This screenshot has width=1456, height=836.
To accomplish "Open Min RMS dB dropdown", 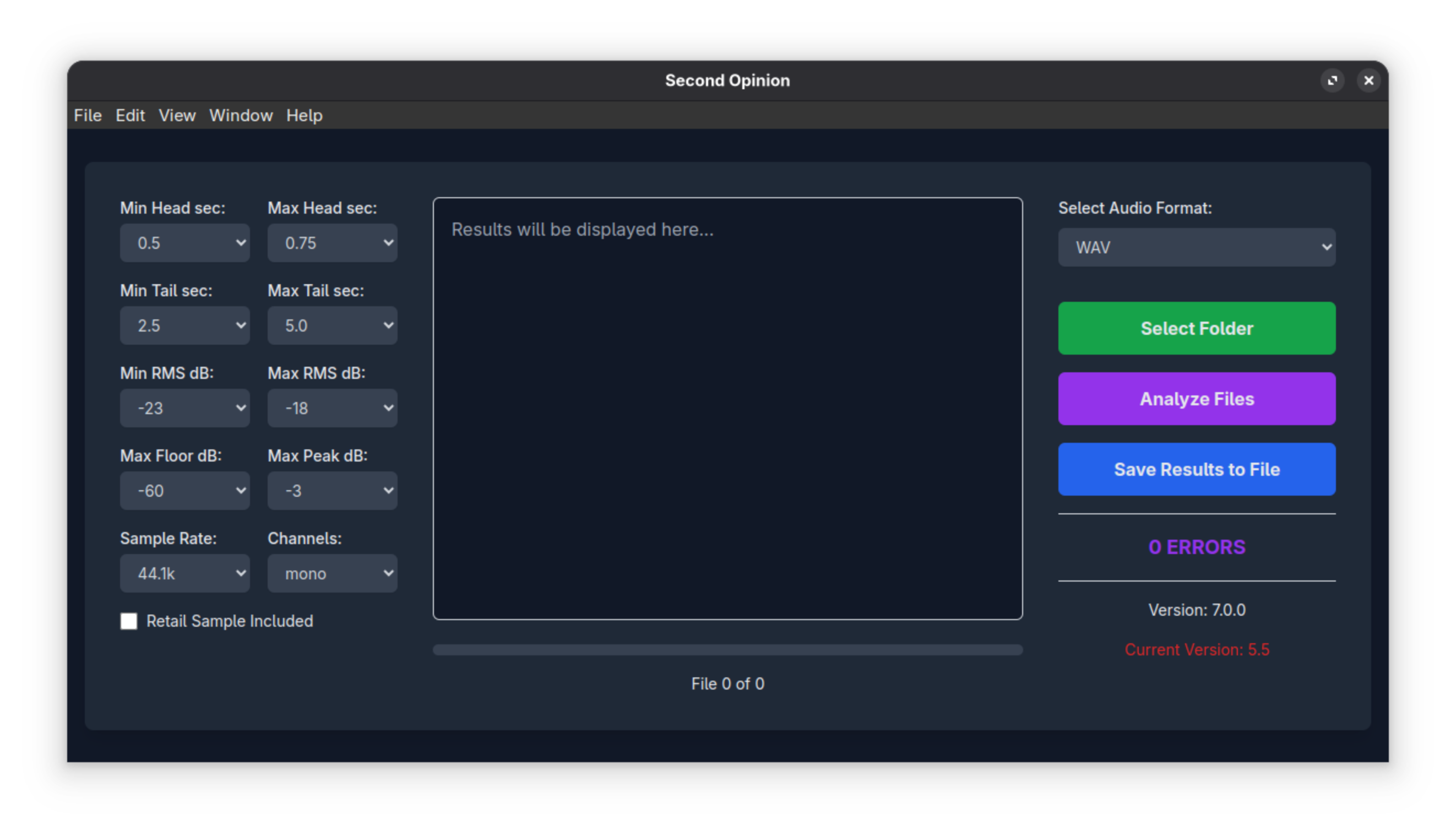I will 184,408.
